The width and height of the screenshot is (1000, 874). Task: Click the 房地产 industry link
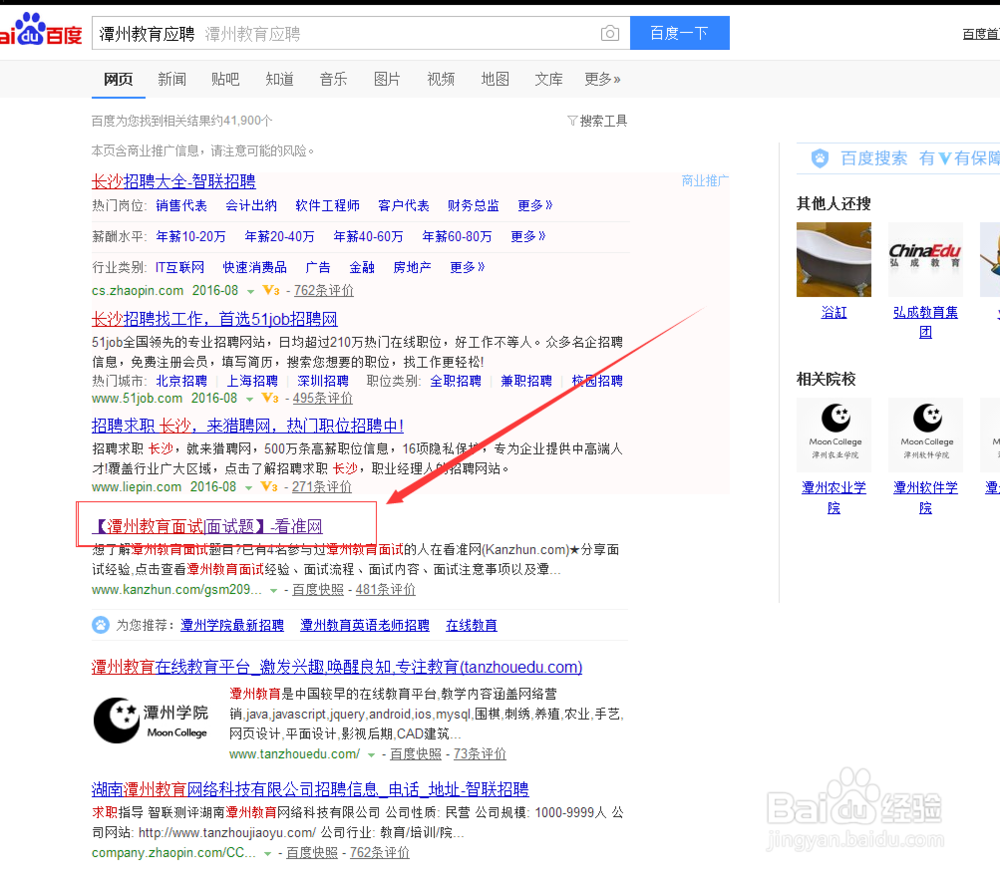412,267
